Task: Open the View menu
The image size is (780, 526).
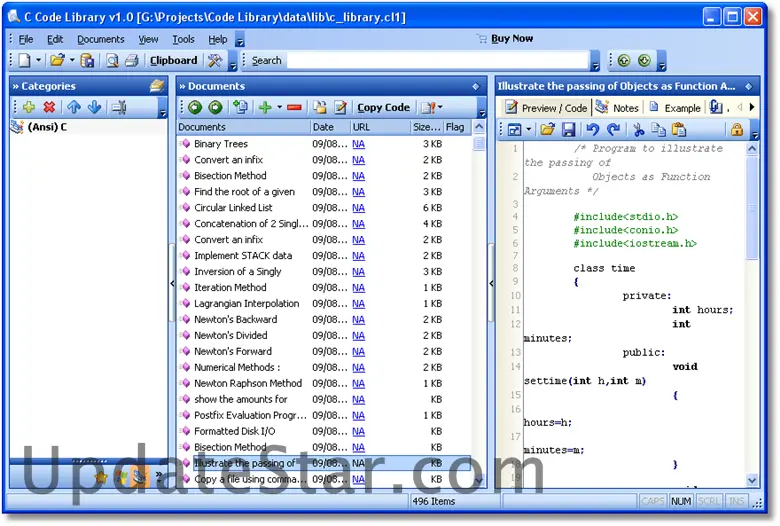Action: point(148,39)
